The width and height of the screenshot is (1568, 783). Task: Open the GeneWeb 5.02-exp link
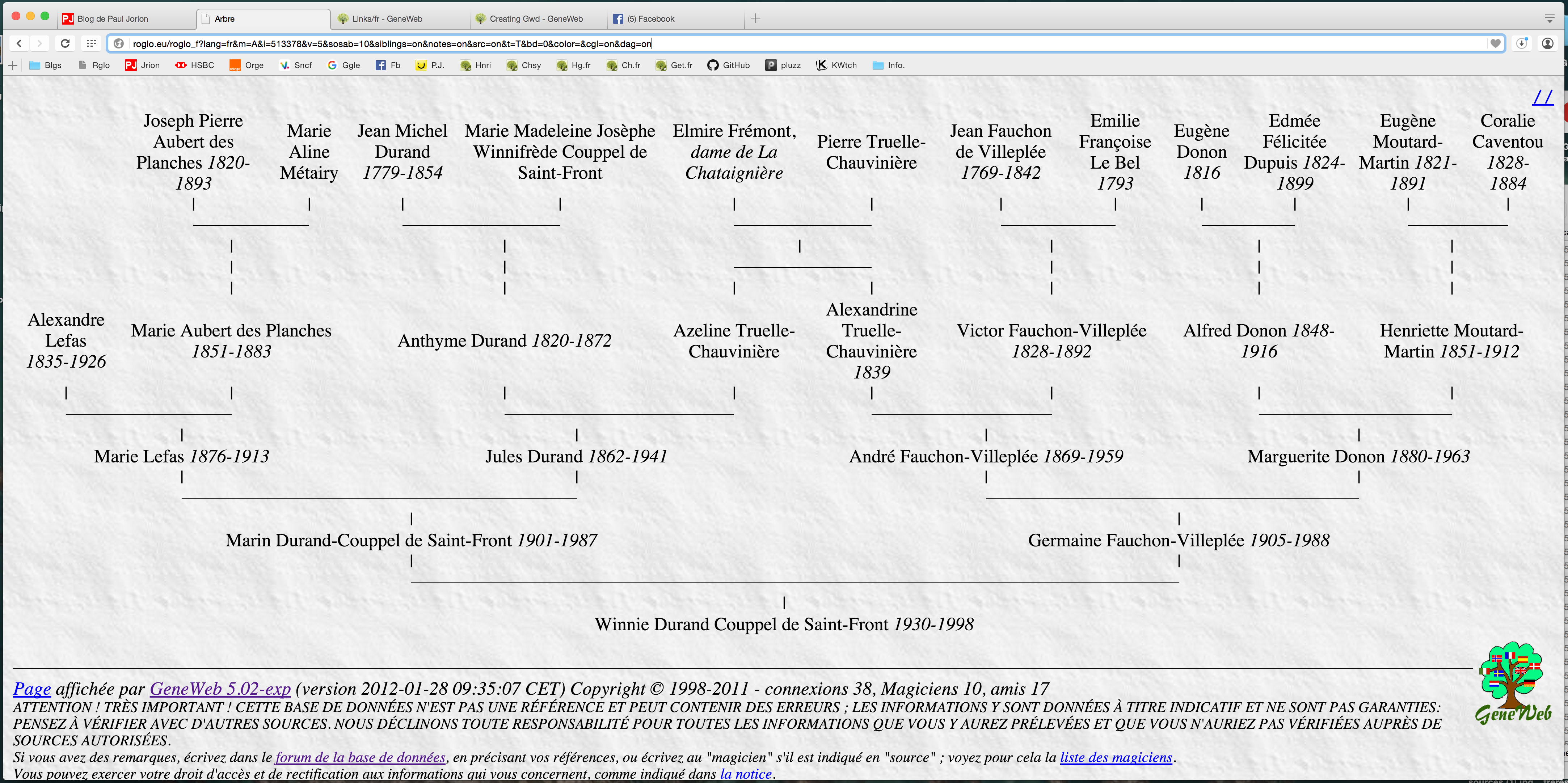(220, 689)
